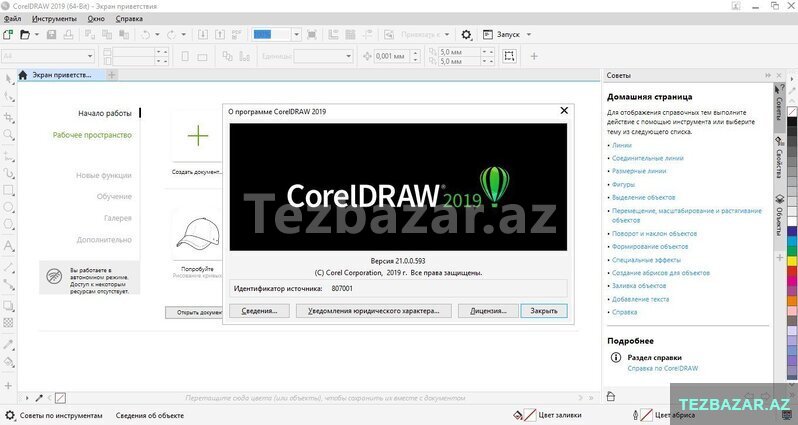Select the Rectangle tool in toolbox
798x425 pixels.
tap(9, 190)
